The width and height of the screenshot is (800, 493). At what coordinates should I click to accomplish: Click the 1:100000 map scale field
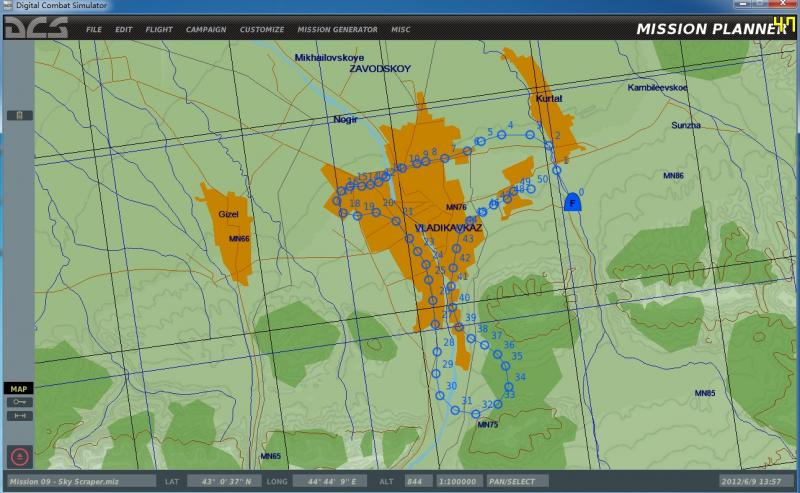459,482
